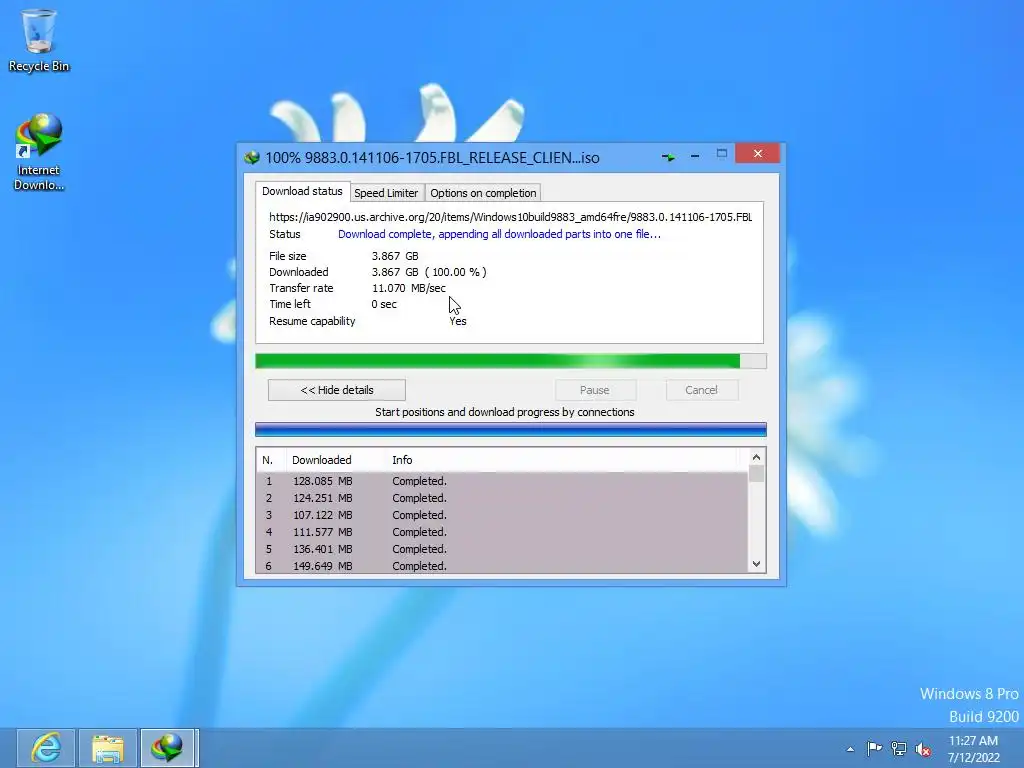Click the IDM globe icon in the title bar

click(251, 157)
